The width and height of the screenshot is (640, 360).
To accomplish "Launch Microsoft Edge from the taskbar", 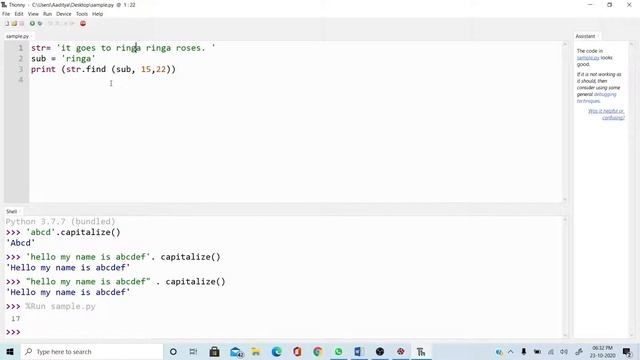I will pyautogui.click(x=276, y=351).
